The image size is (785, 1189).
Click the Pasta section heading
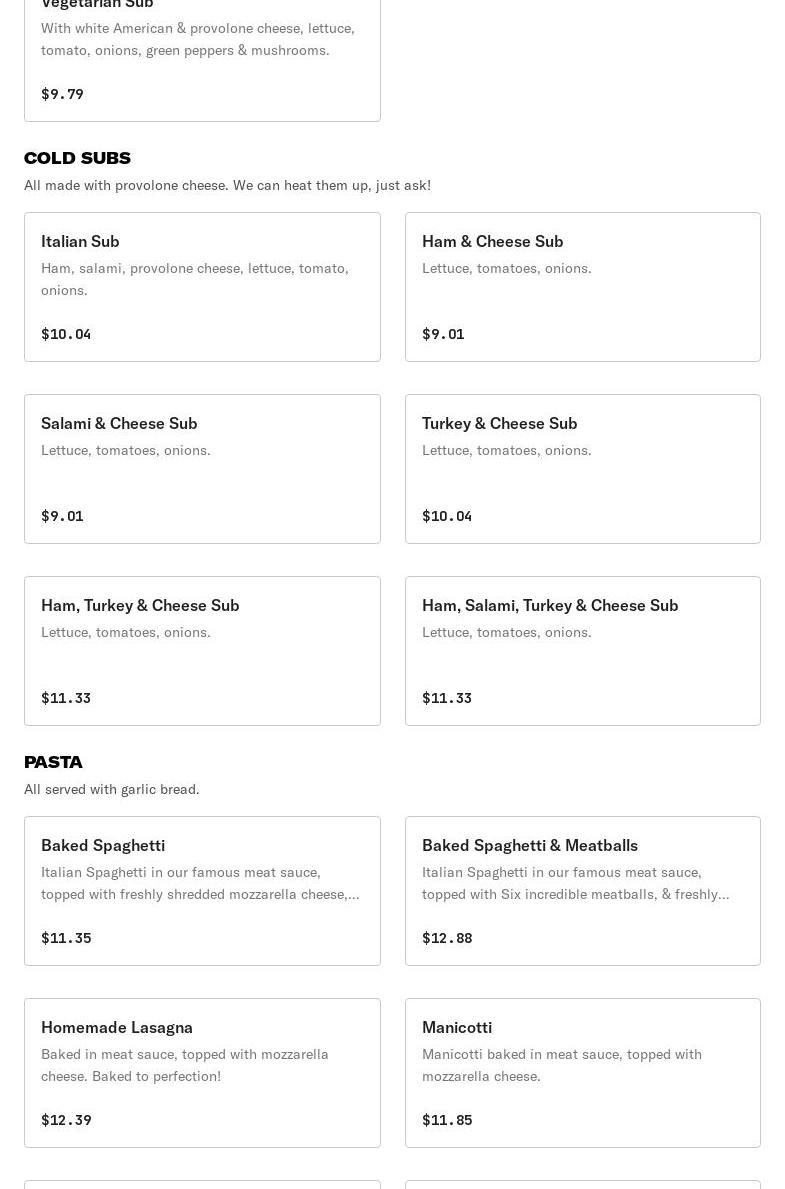(x=53, y=762)
